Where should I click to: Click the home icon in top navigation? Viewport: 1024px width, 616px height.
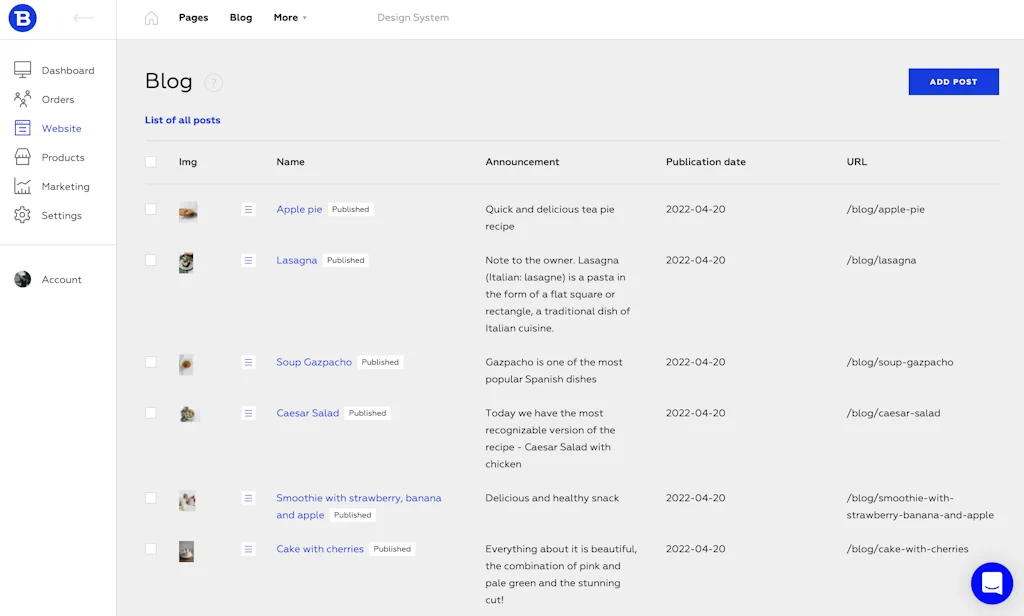tap(151, 18)
